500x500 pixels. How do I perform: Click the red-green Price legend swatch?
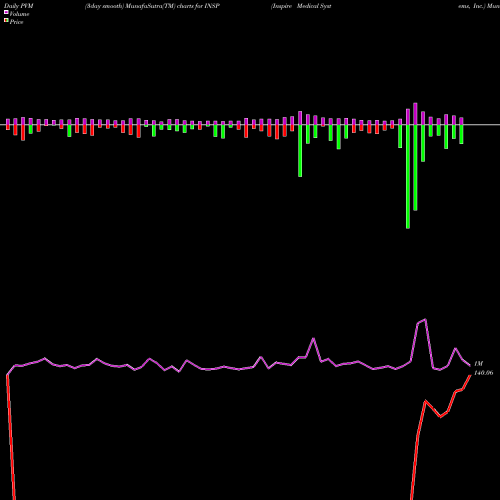[x=6, y=21]
